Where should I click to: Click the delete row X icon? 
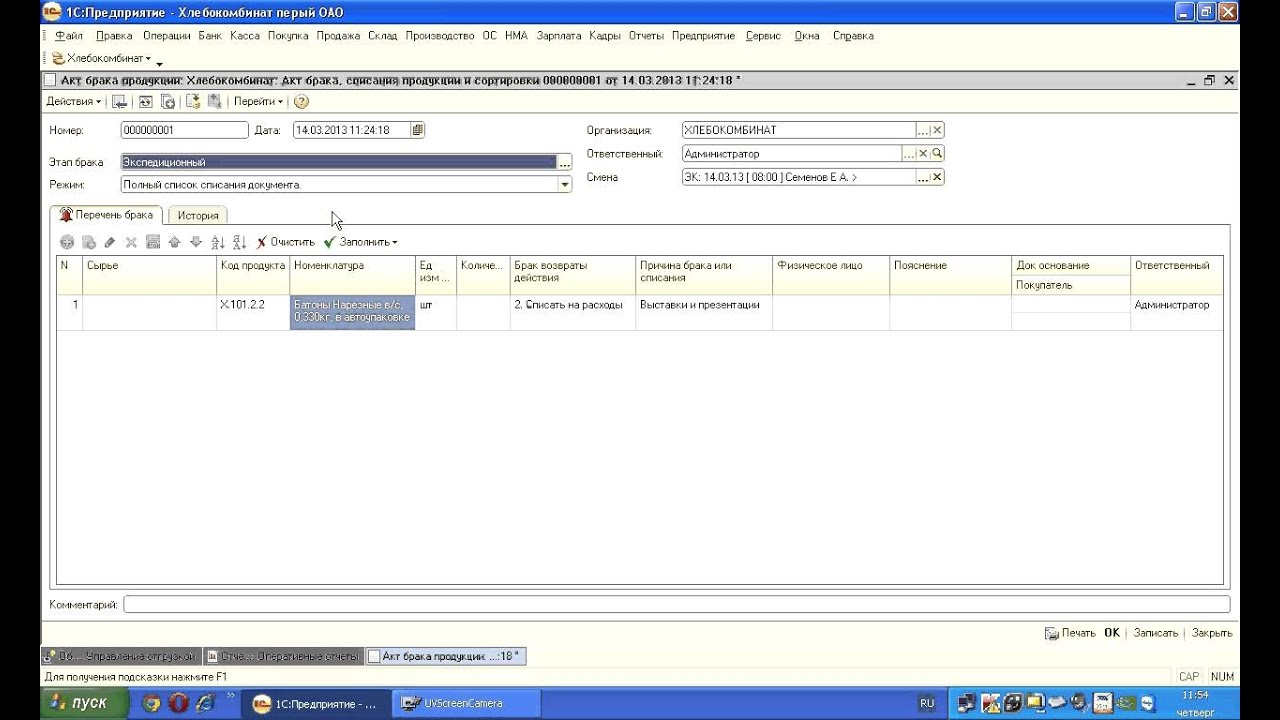(131, 242)
